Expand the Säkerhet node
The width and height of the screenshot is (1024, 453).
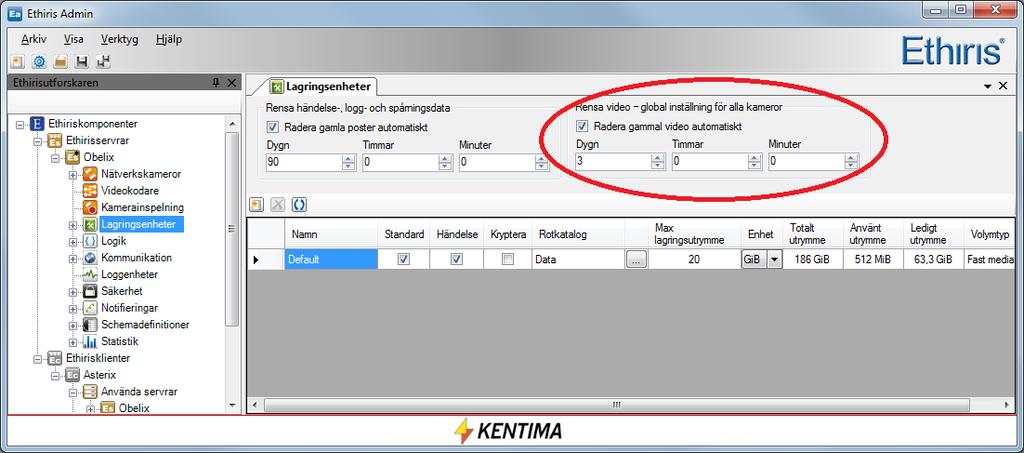(72, 291)
